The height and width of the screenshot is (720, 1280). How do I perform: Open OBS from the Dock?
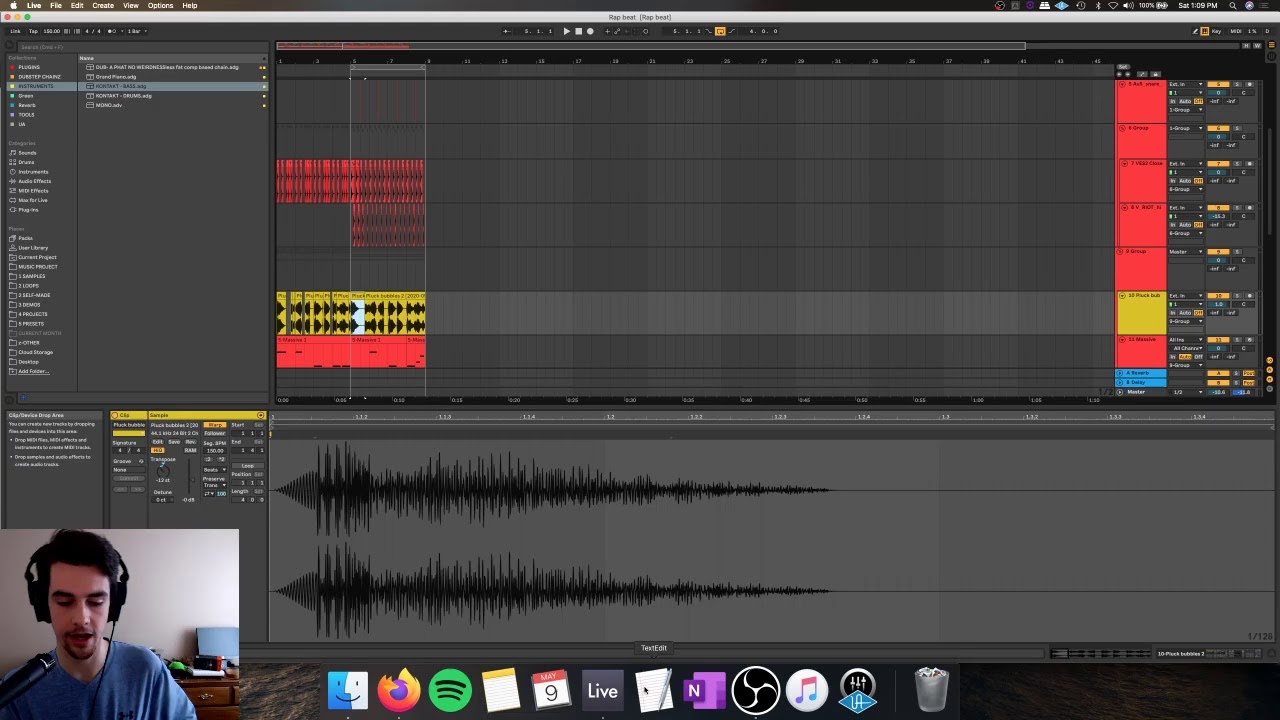point(755,690)
